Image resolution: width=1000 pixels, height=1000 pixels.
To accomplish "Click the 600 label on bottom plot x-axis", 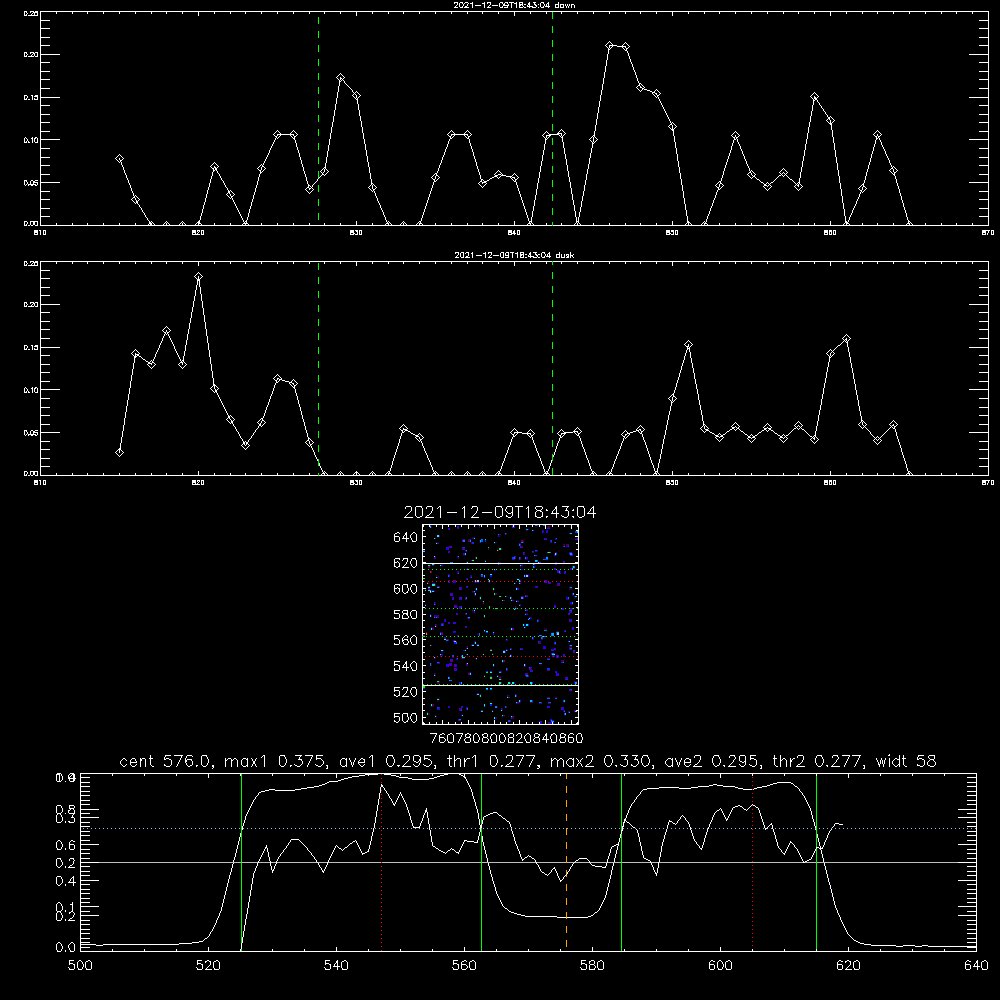I will tap(720, 966).
